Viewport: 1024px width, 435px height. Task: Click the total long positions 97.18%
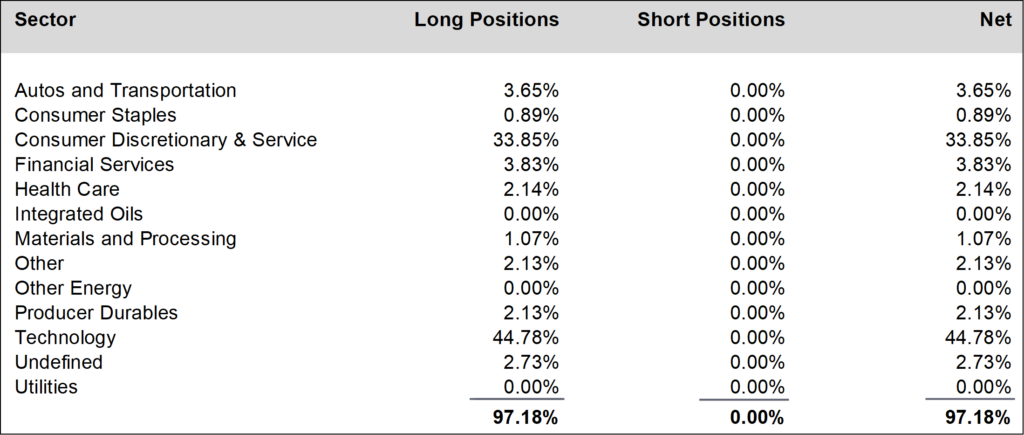[526, 417]
